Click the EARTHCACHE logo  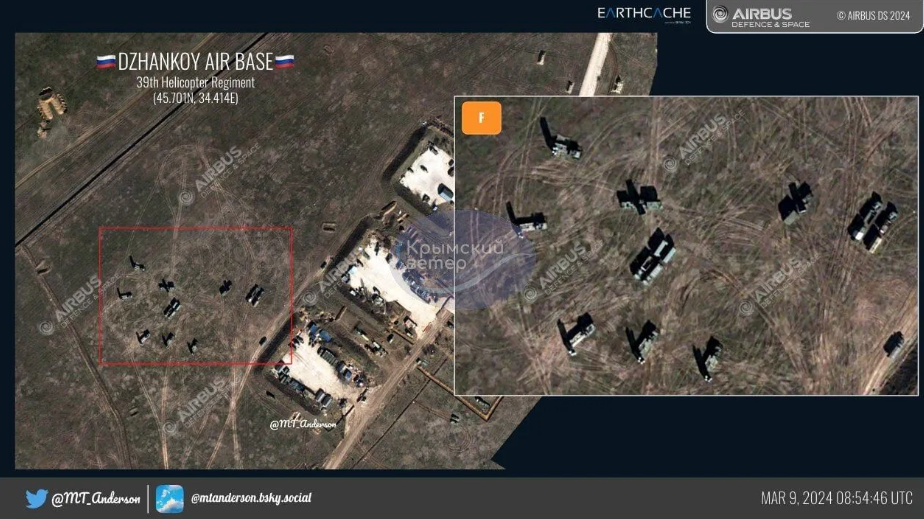click(x=644, y=14)
